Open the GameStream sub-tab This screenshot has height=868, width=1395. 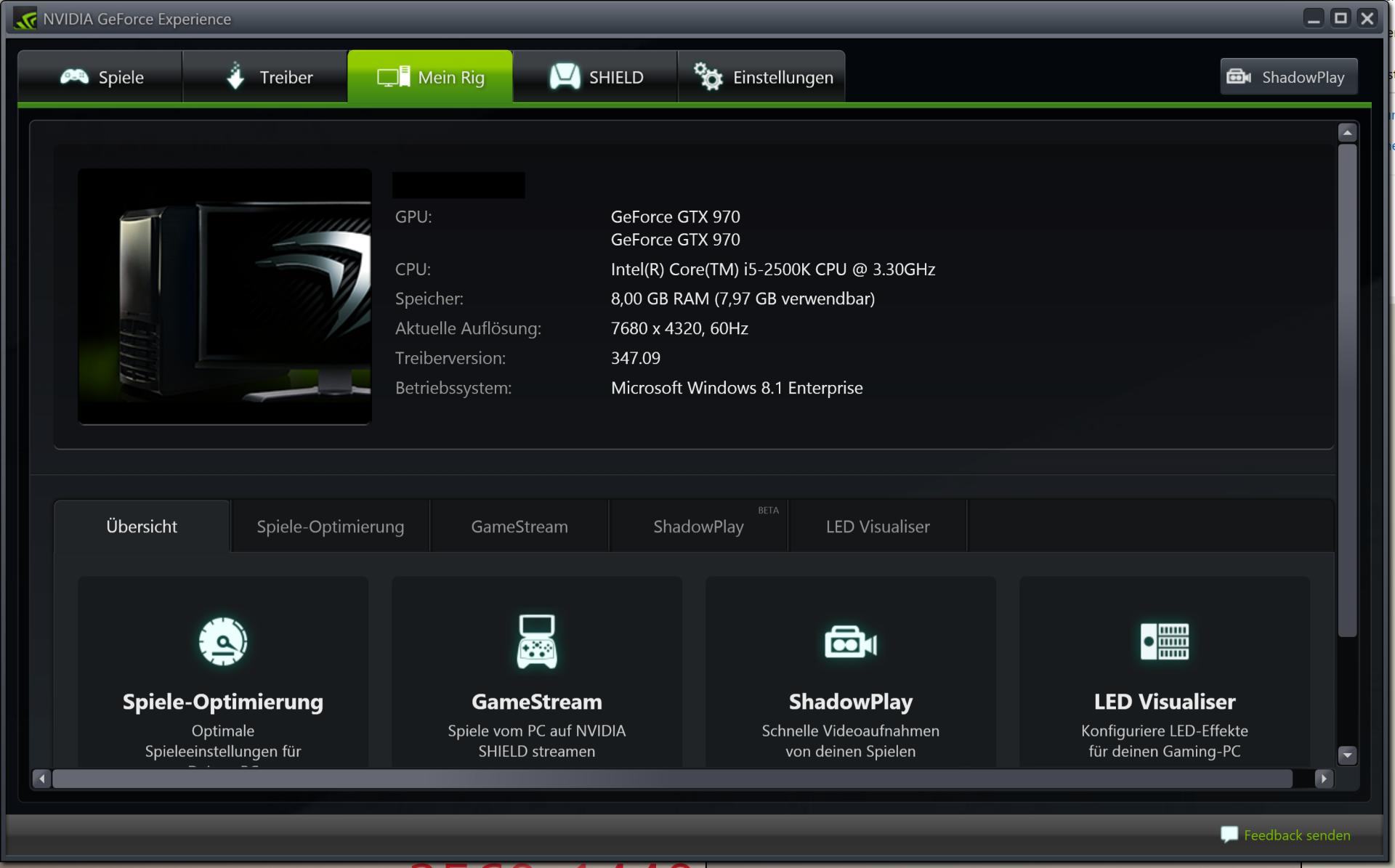pos(519,527)
